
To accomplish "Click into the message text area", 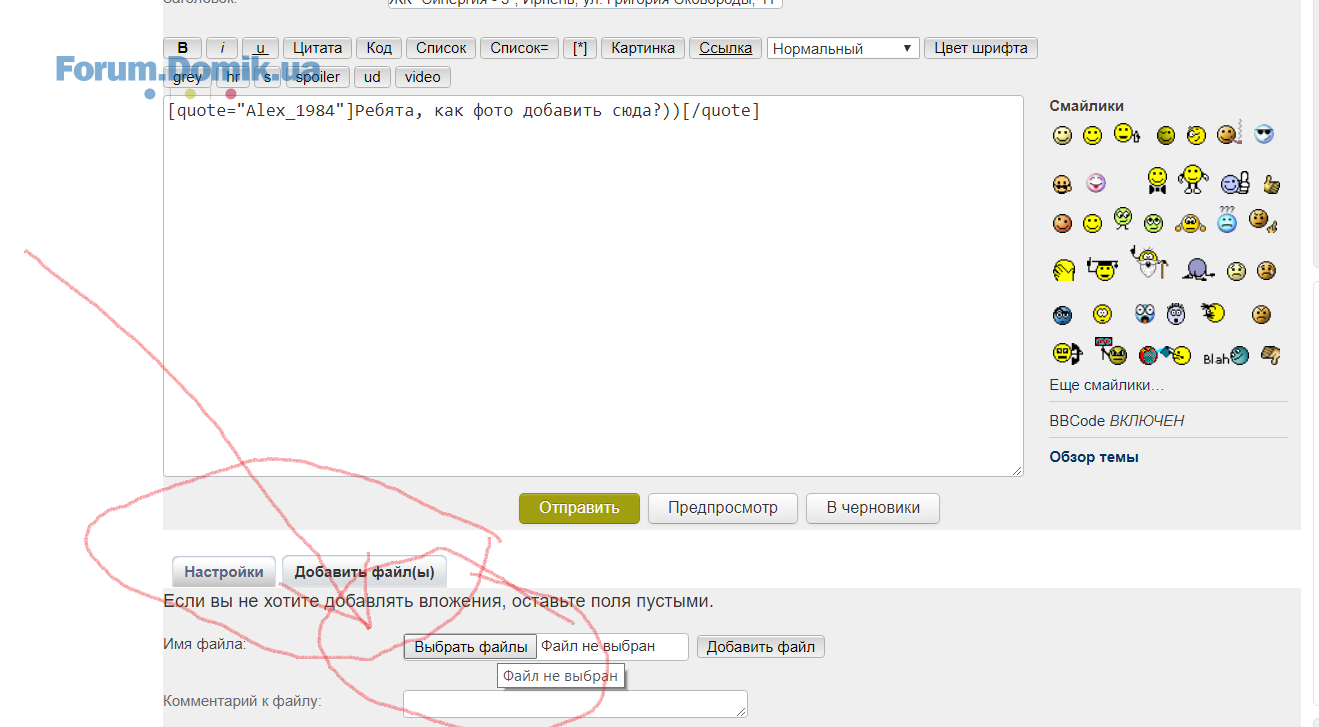I will (x=593, y=286).
